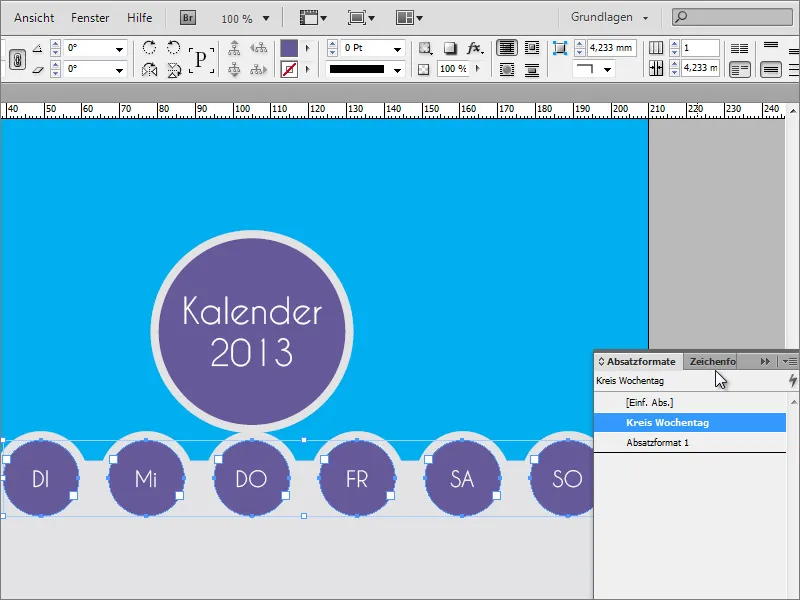Image resolution: width=800 pixels, height=600 pixels.
Task: Open the rotation angle dropdown
Action: pos(119,49)
